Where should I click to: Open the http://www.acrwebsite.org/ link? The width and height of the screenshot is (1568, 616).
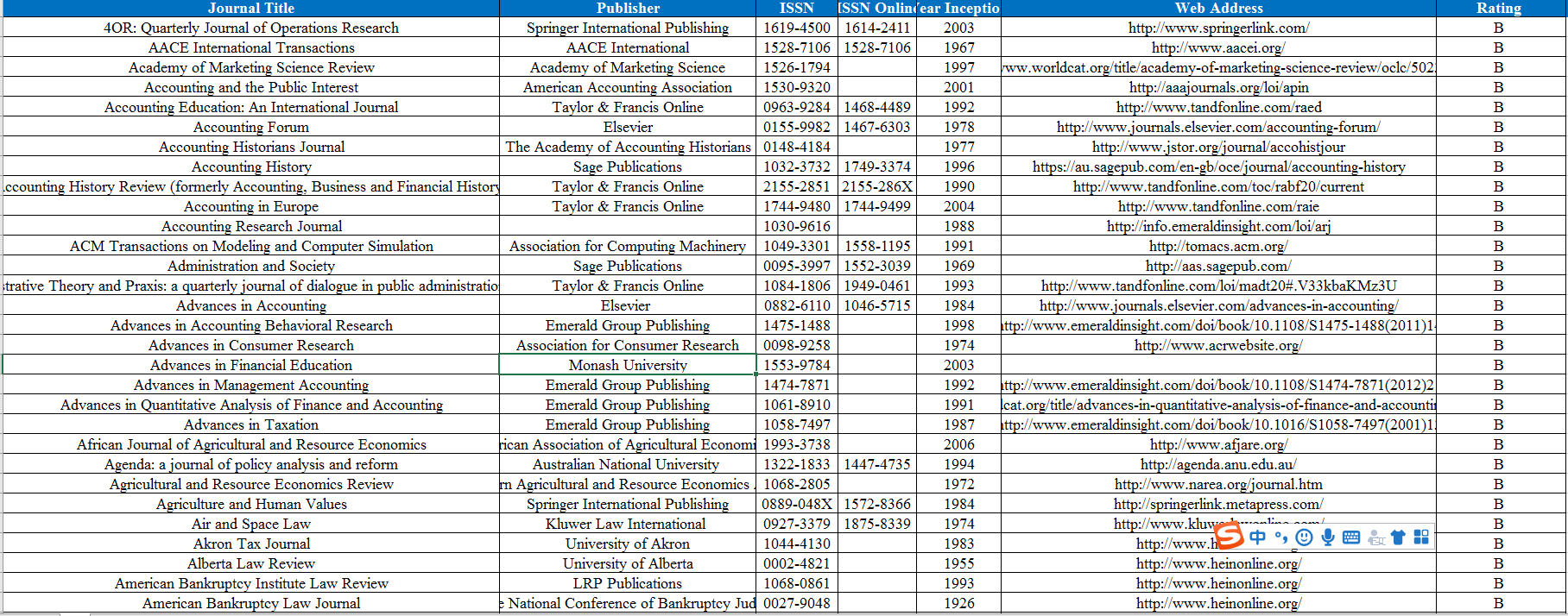tap(1218, 345)
